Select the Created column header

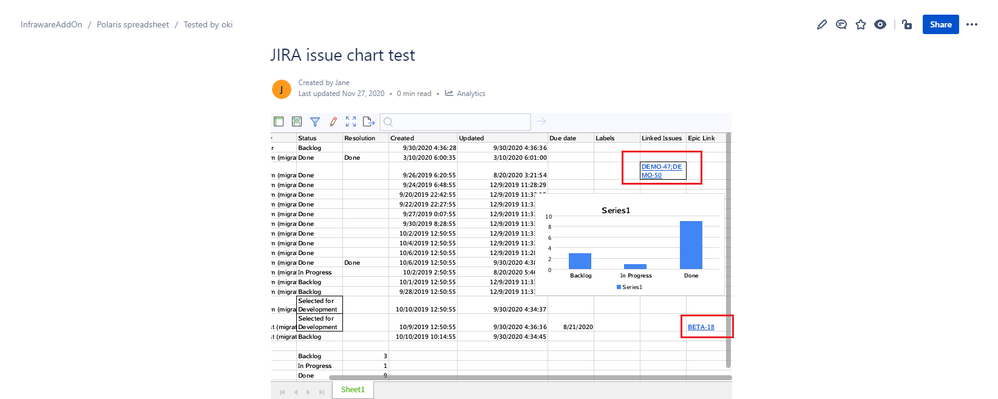point(423,137)
